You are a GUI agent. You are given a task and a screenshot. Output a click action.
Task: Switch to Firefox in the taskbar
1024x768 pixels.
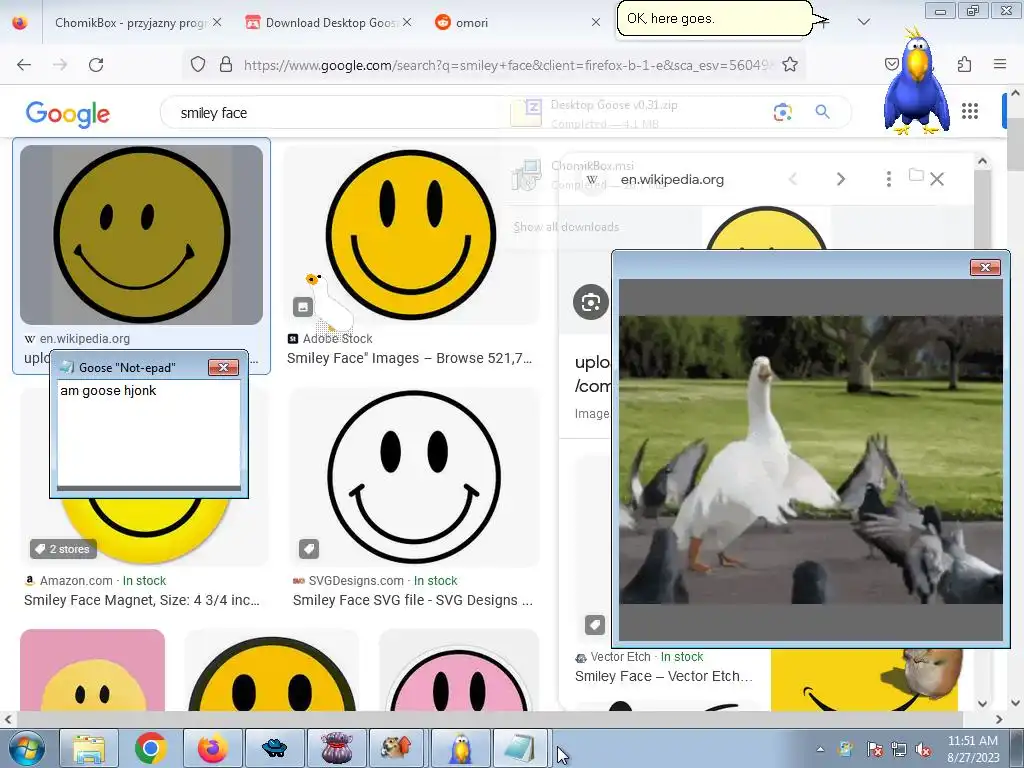pos(213,748)
